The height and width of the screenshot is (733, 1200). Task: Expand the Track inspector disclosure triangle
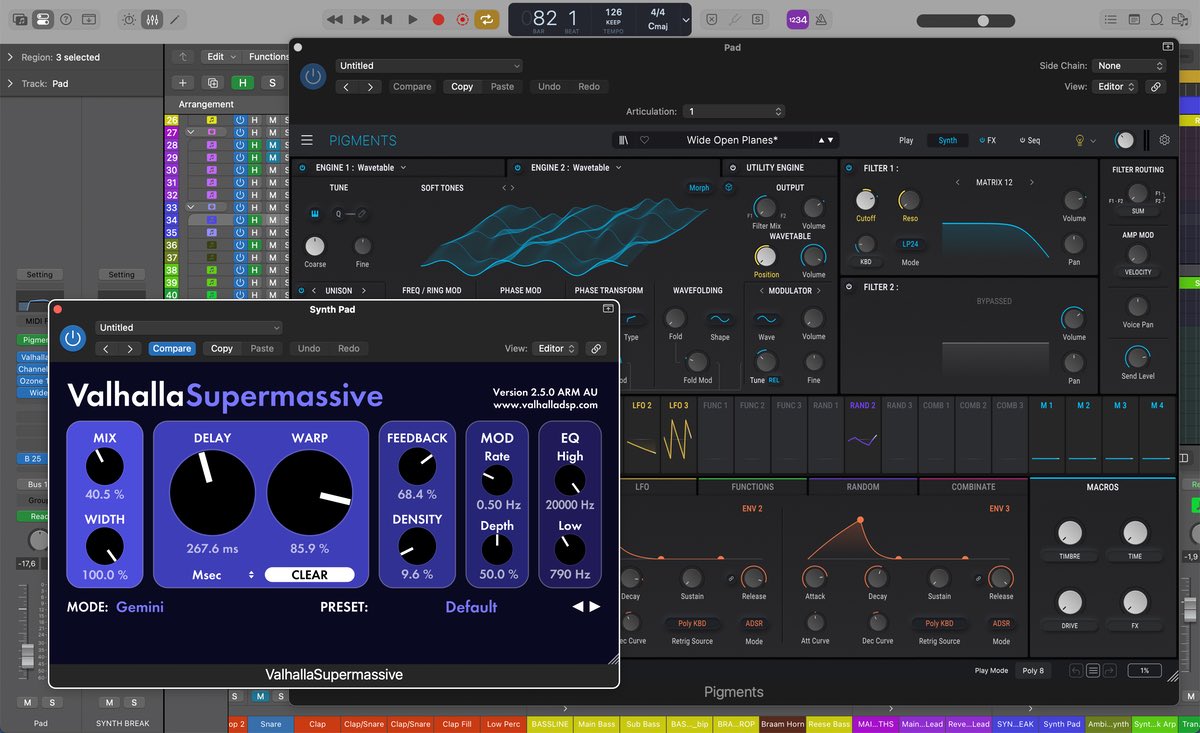[x=10, y=84]
